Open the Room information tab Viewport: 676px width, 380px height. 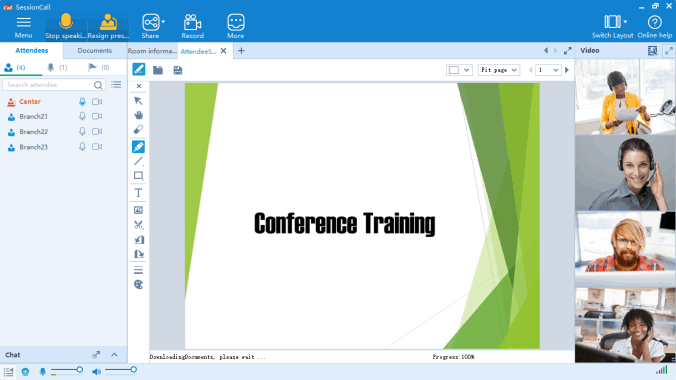[x=152, y=51]
